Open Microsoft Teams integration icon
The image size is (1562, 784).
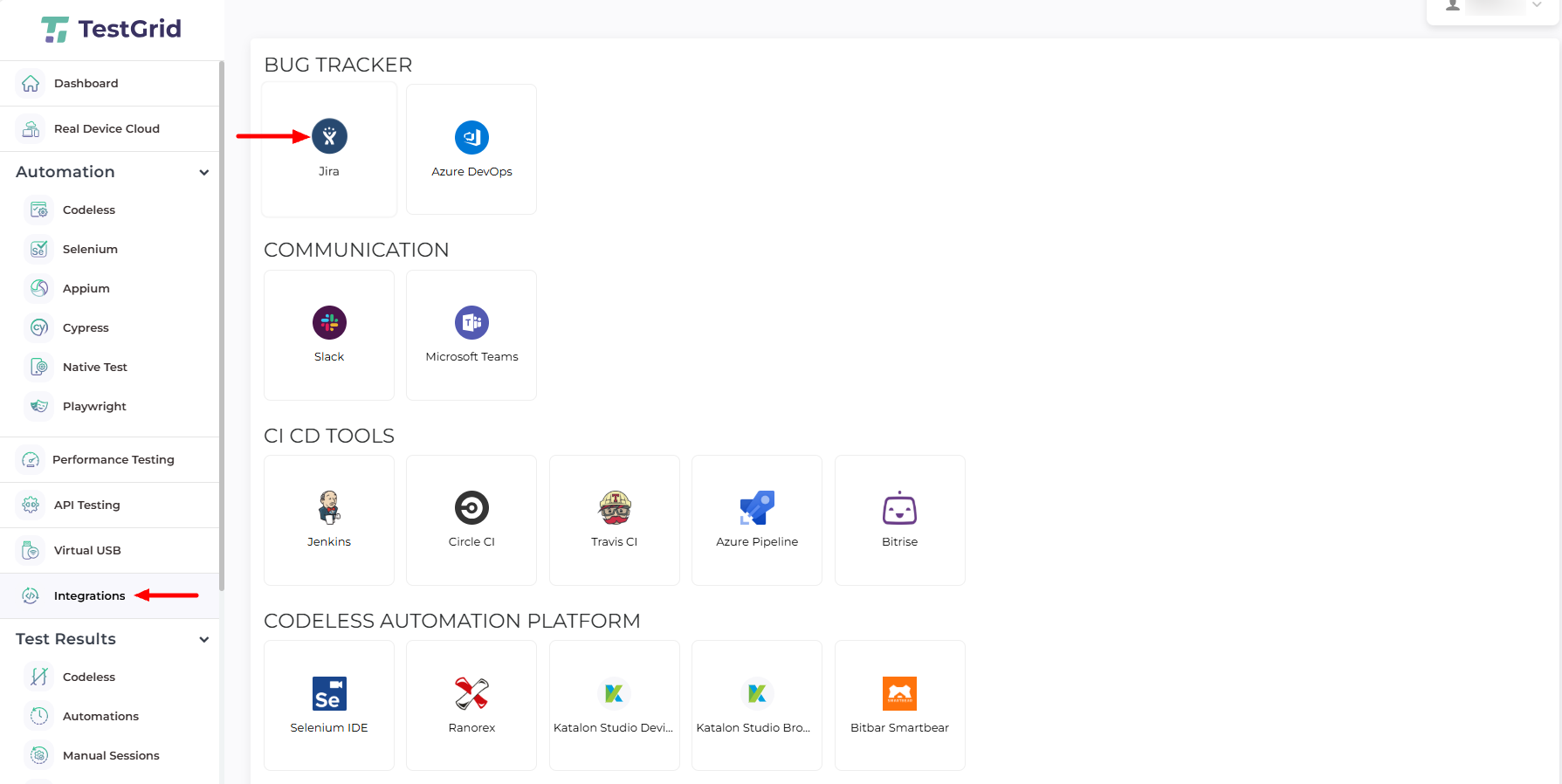[471, 323]
